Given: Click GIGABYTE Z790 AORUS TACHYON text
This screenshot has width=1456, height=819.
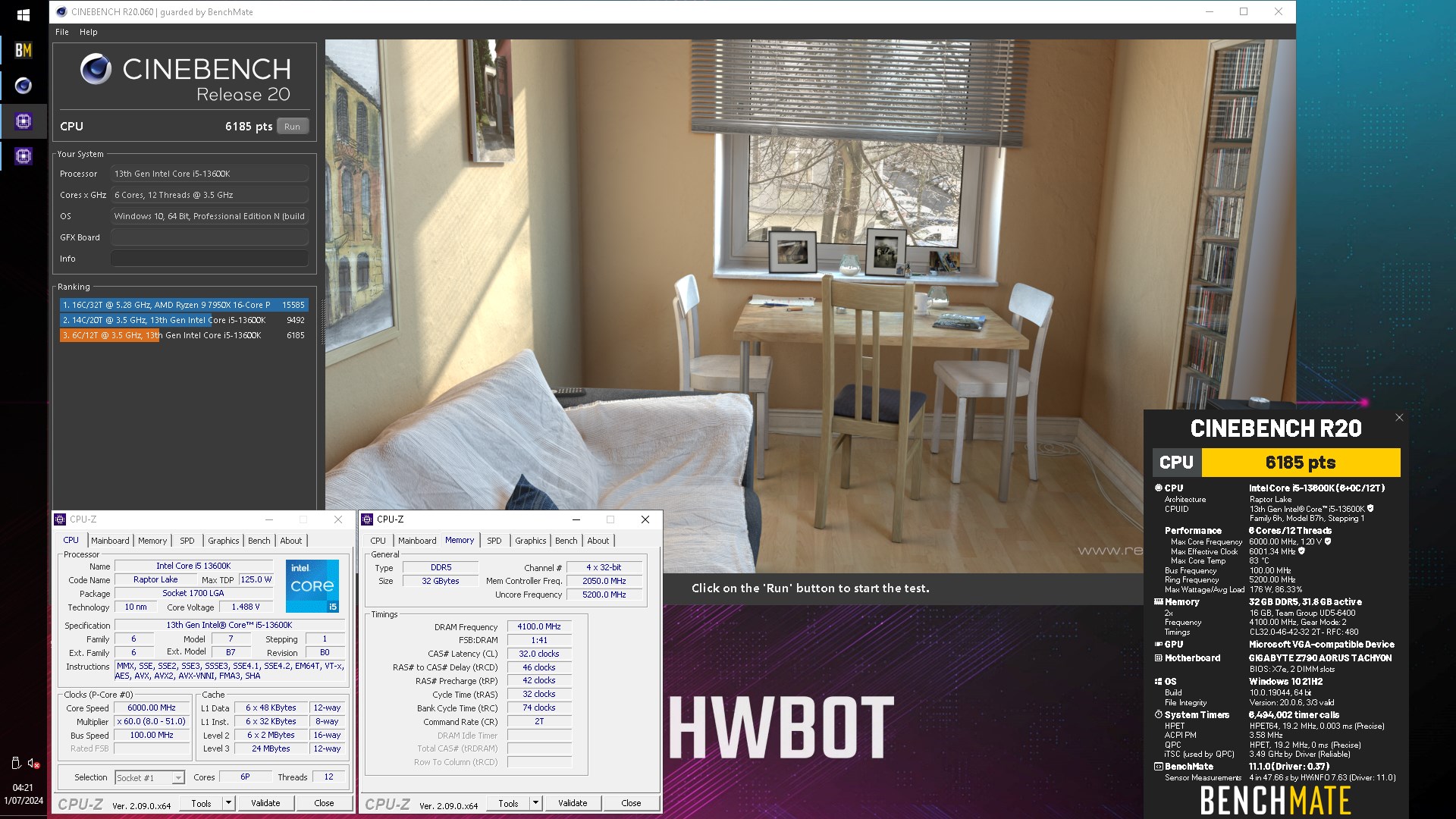Looking at the screenshot, I should click(1320, 658).
